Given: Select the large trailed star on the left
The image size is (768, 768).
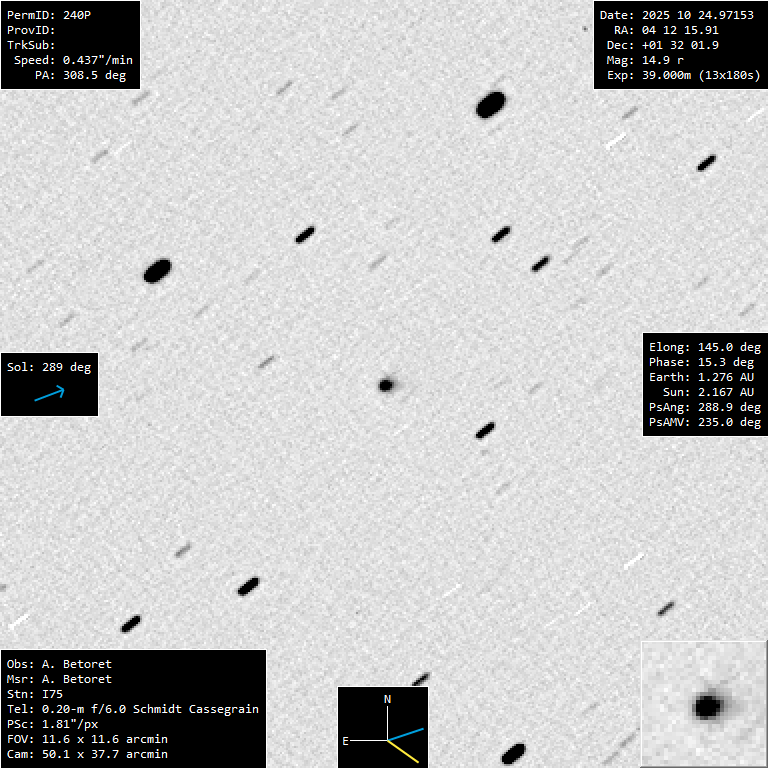Looking at the screenshot, I should tap(158, 270).
